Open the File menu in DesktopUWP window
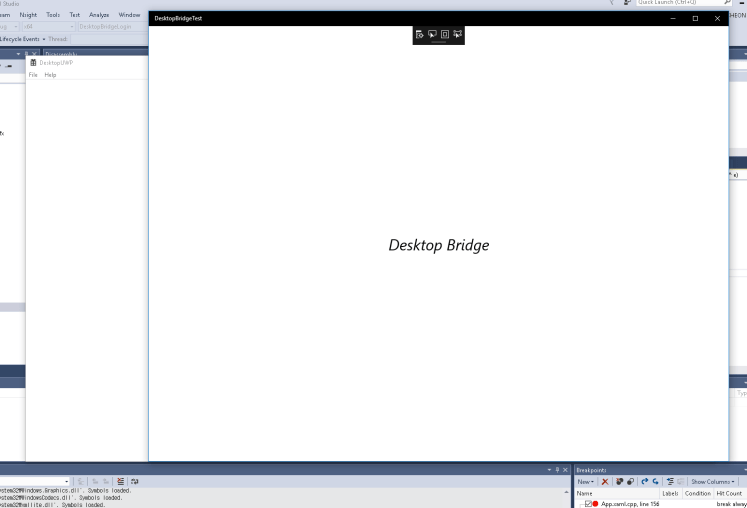747x508 pixels. [33, 75]
